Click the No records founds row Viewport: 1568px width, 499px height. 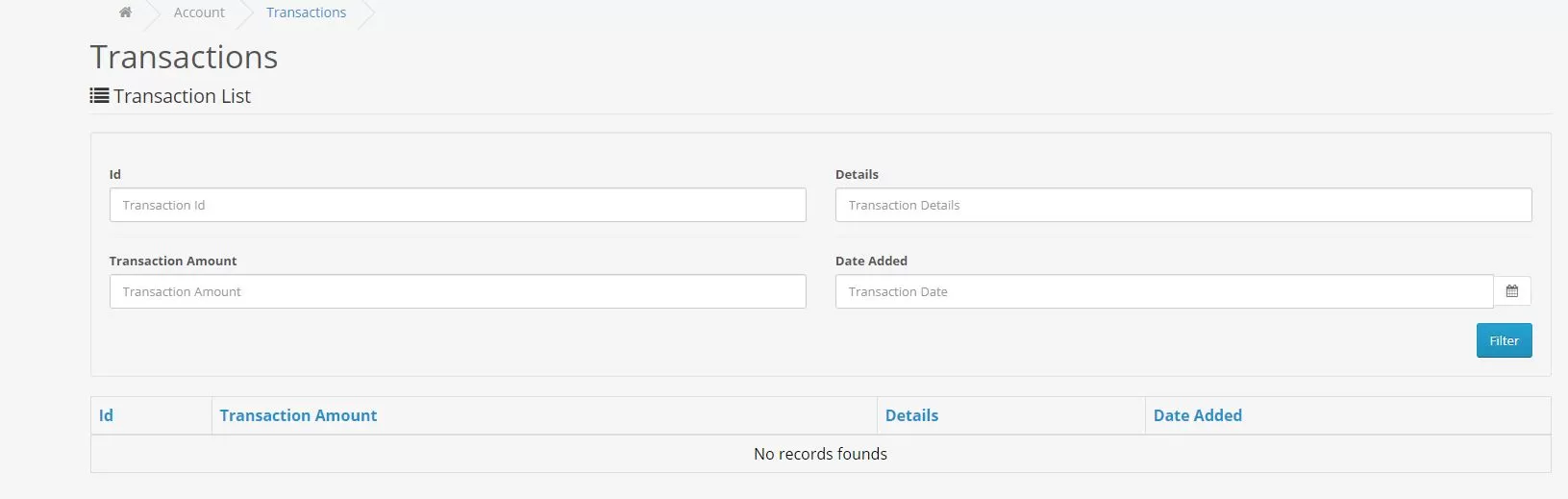[x=820, y=454]
